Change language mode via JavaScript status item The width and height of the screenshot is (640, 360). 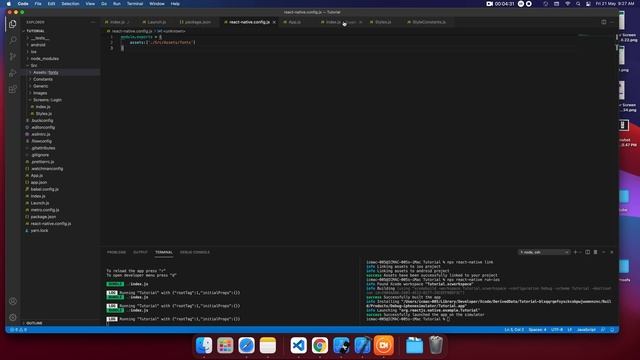click(x=586, y=330)
